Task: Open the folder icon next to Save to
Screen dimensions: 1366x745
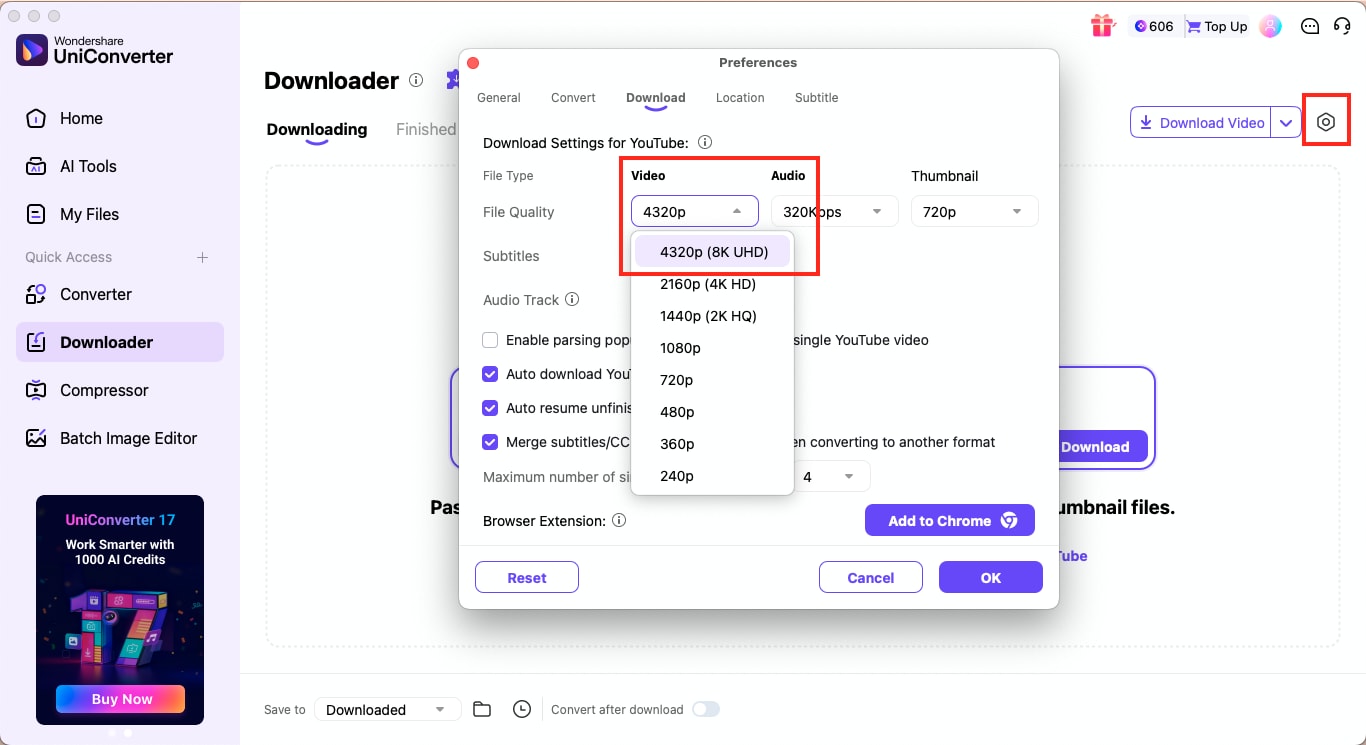Action: click(x=481, y=708)
